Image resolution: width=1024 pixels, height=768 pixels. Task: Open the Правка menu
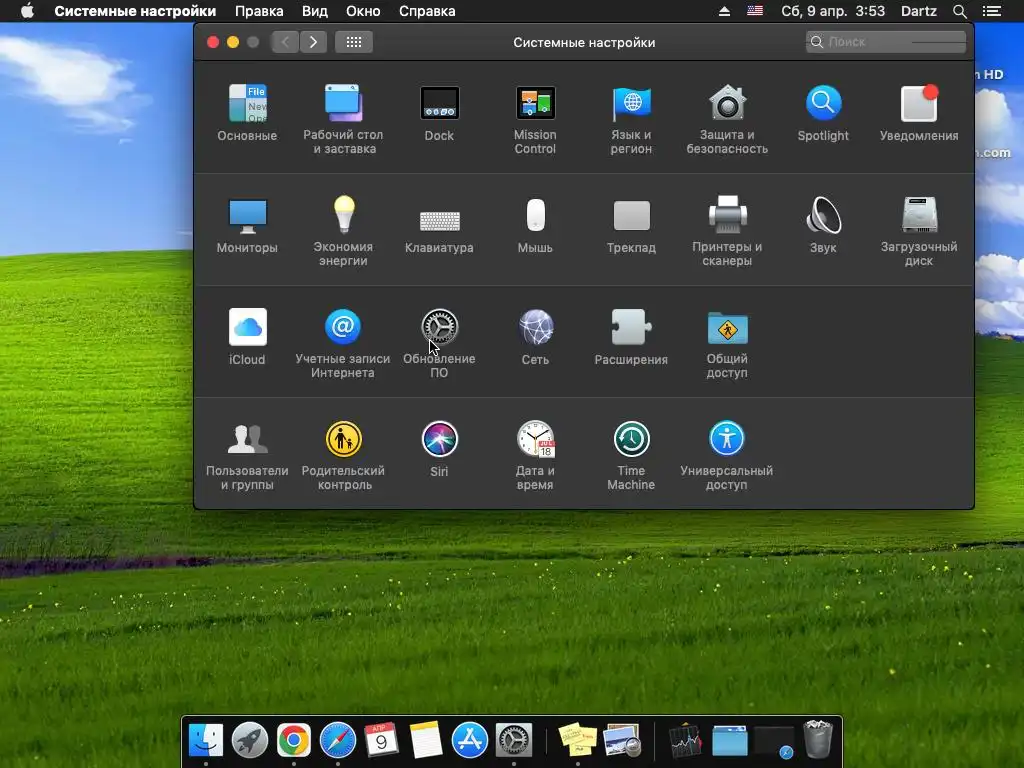259,11
